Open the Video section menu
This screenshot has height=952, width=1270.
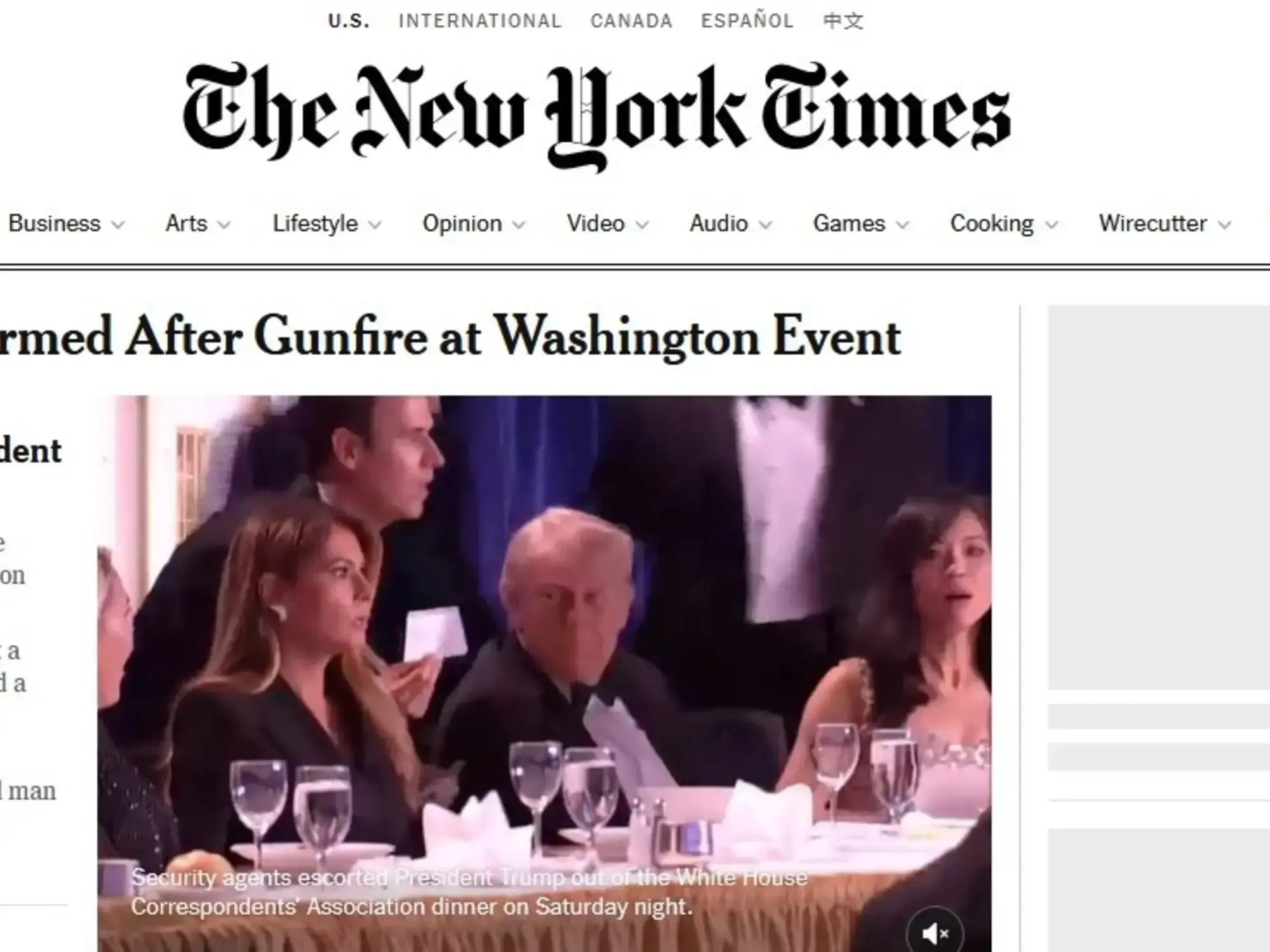[x=608, y=223]
